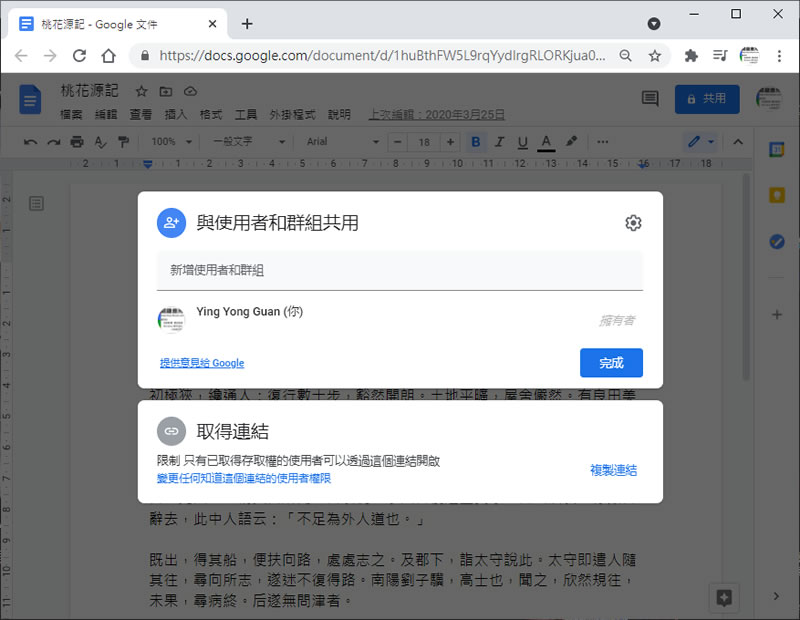Viewport: 800px width, 620px height.
Task: Toggle italic formatting
Action: coord(499,141)
